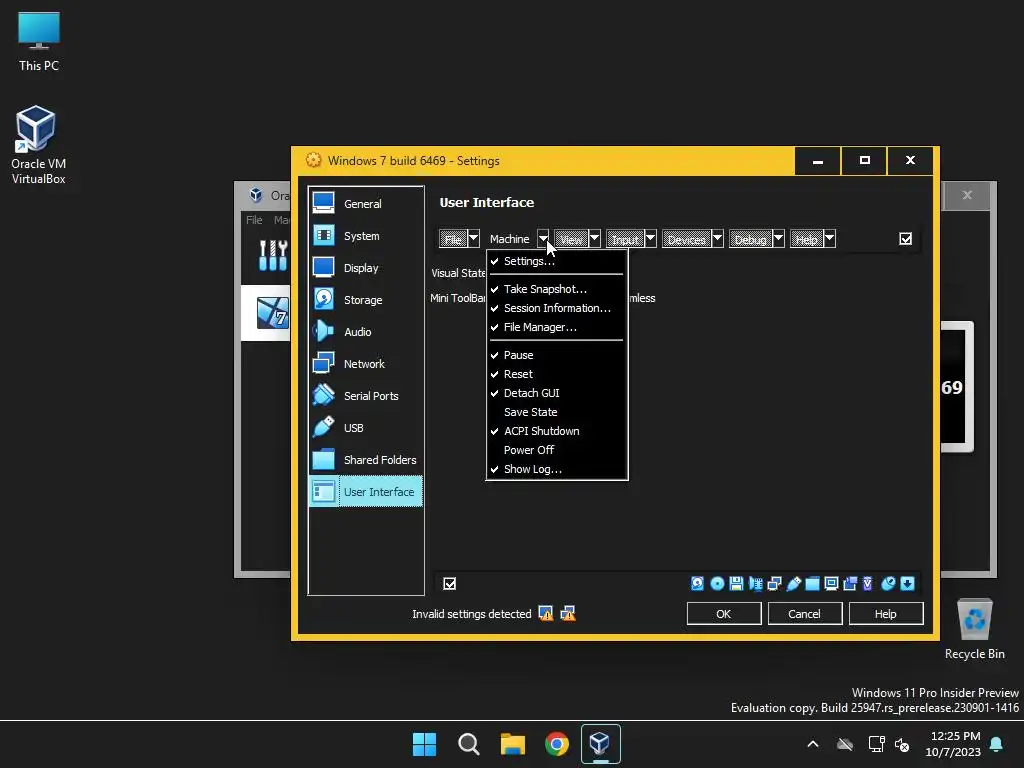Viewport: 1024px width, 768px height.
Task: Toggle the hard disk status bar indicator
Action: 697,583
